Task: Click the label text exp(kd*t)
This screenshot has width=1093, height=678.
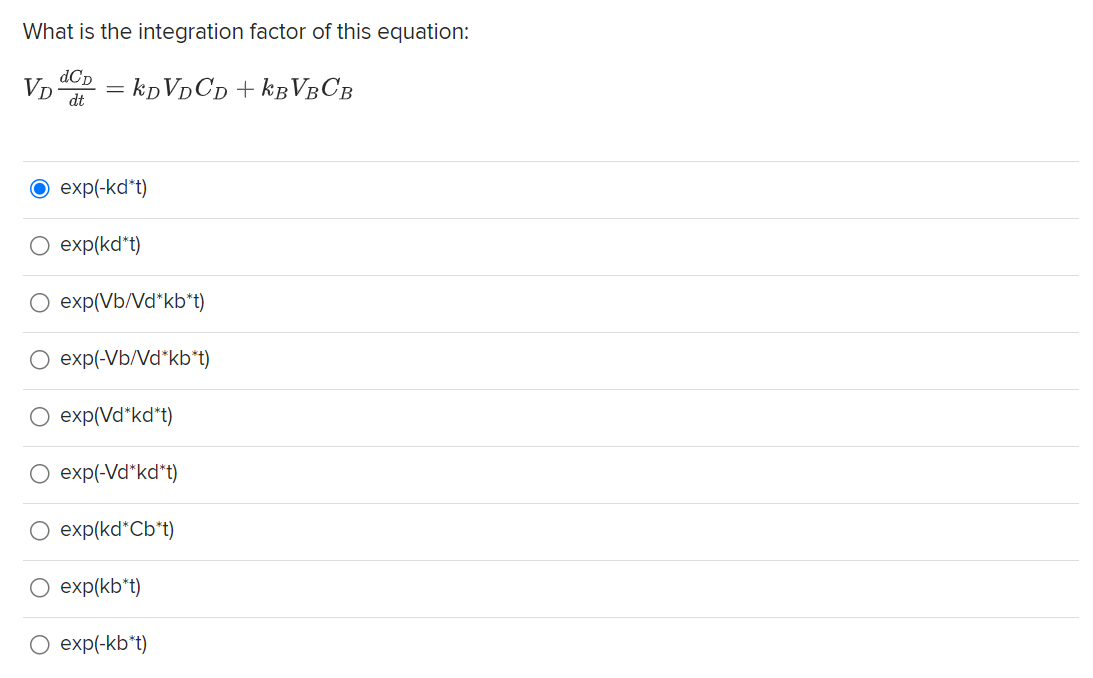Action: tap(100, 245)
